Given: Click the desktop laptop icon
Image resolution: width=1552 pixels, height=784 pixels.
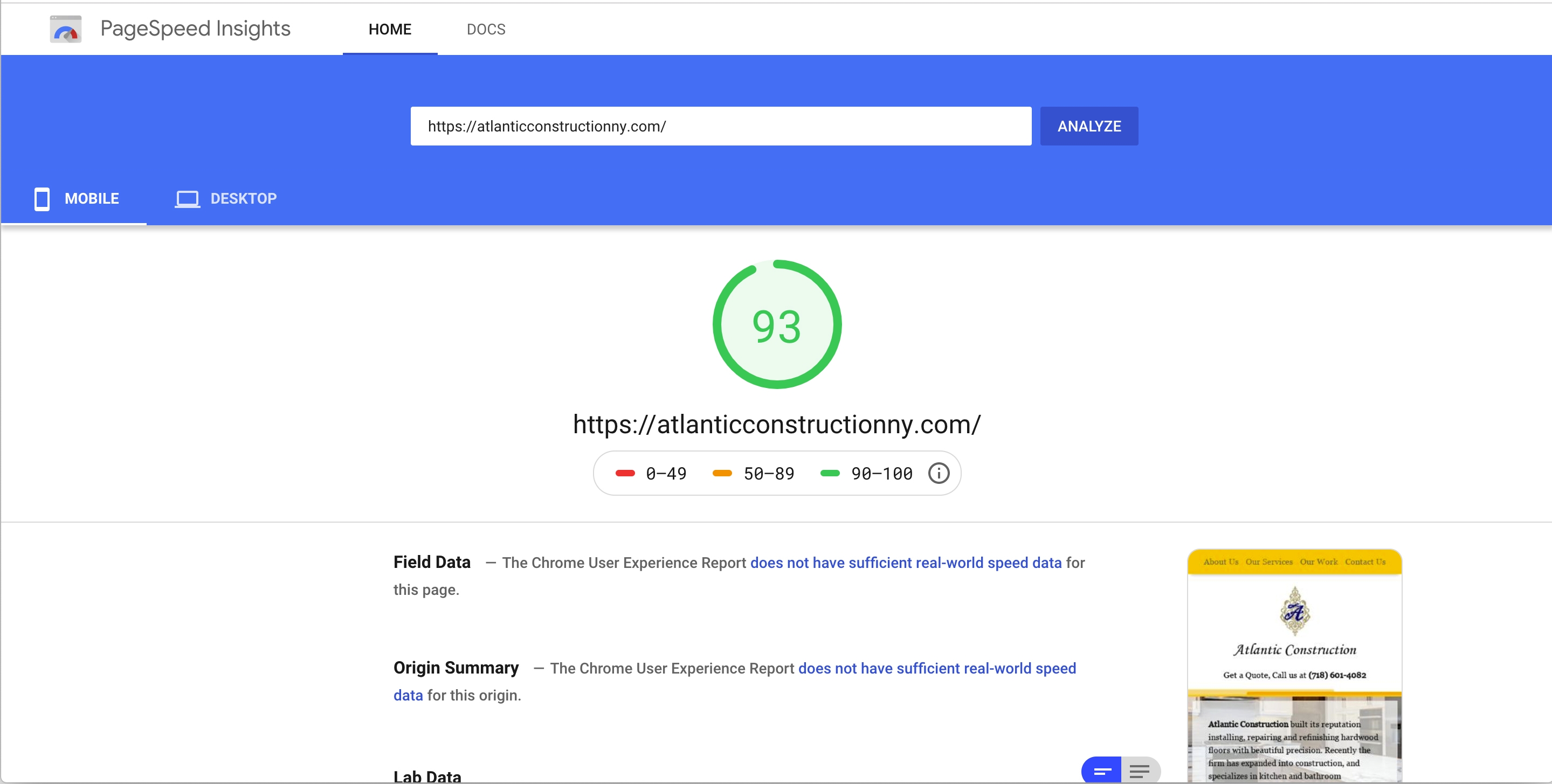Looking at the screenshot, I should click(188, 199).
